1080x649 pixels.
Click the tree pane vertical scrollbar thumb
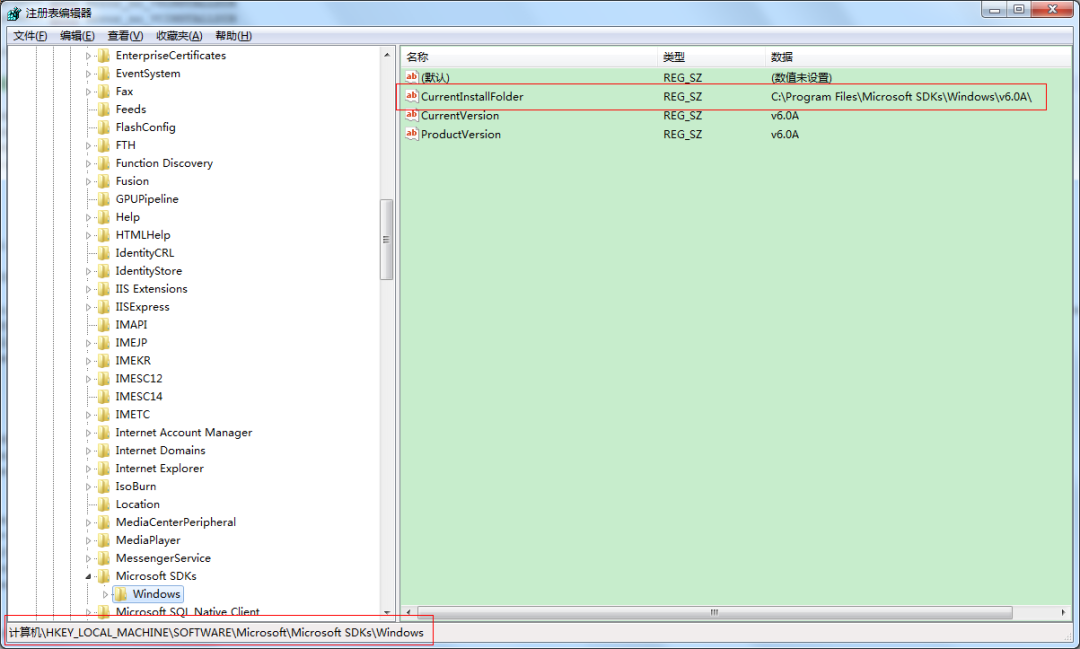(386, 239)
